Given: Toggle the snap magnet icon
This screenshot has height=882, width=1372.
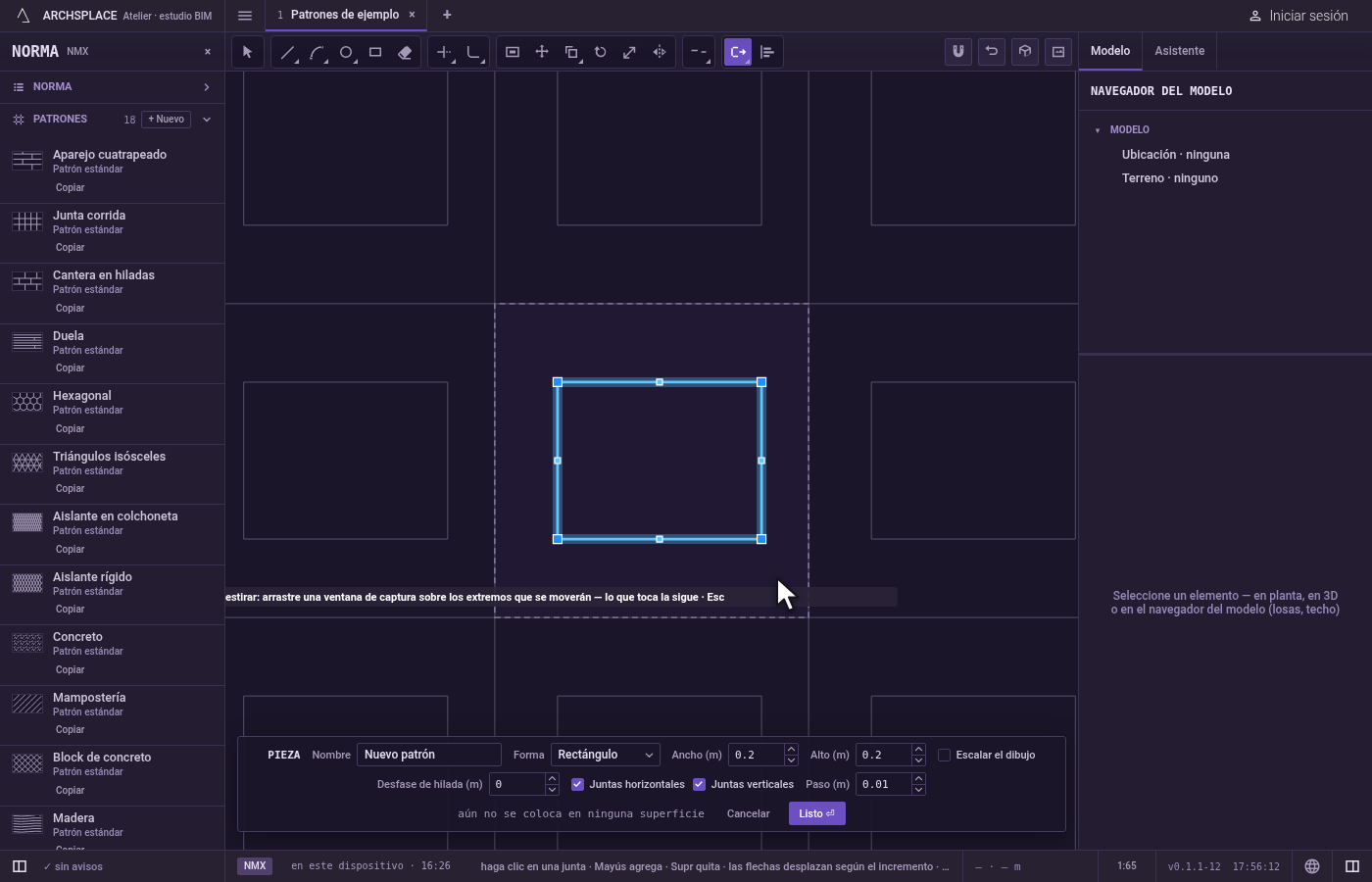Looking at the screenshot, I should coord(958,51).
